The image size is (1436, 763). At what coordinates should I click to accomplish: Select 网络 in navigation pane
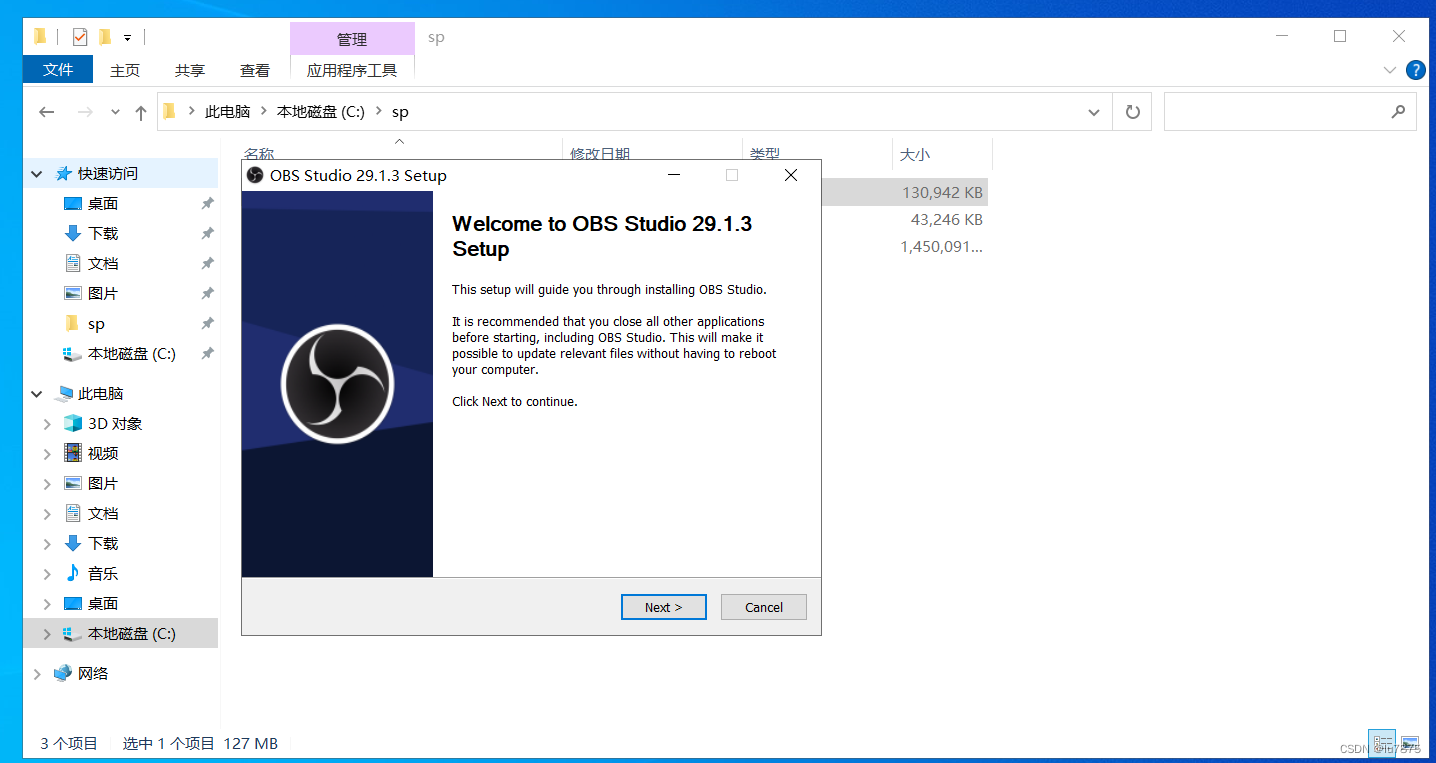(93, 674)
